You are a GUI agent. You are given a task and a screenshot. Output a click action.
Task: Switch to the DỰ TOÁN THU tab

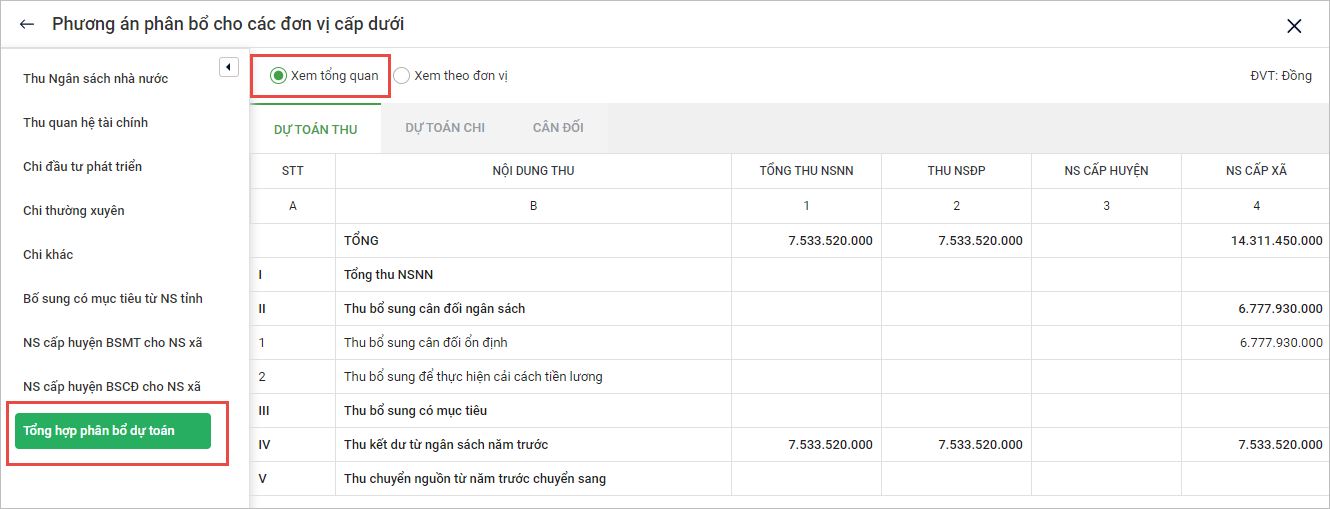pos(315,129)
